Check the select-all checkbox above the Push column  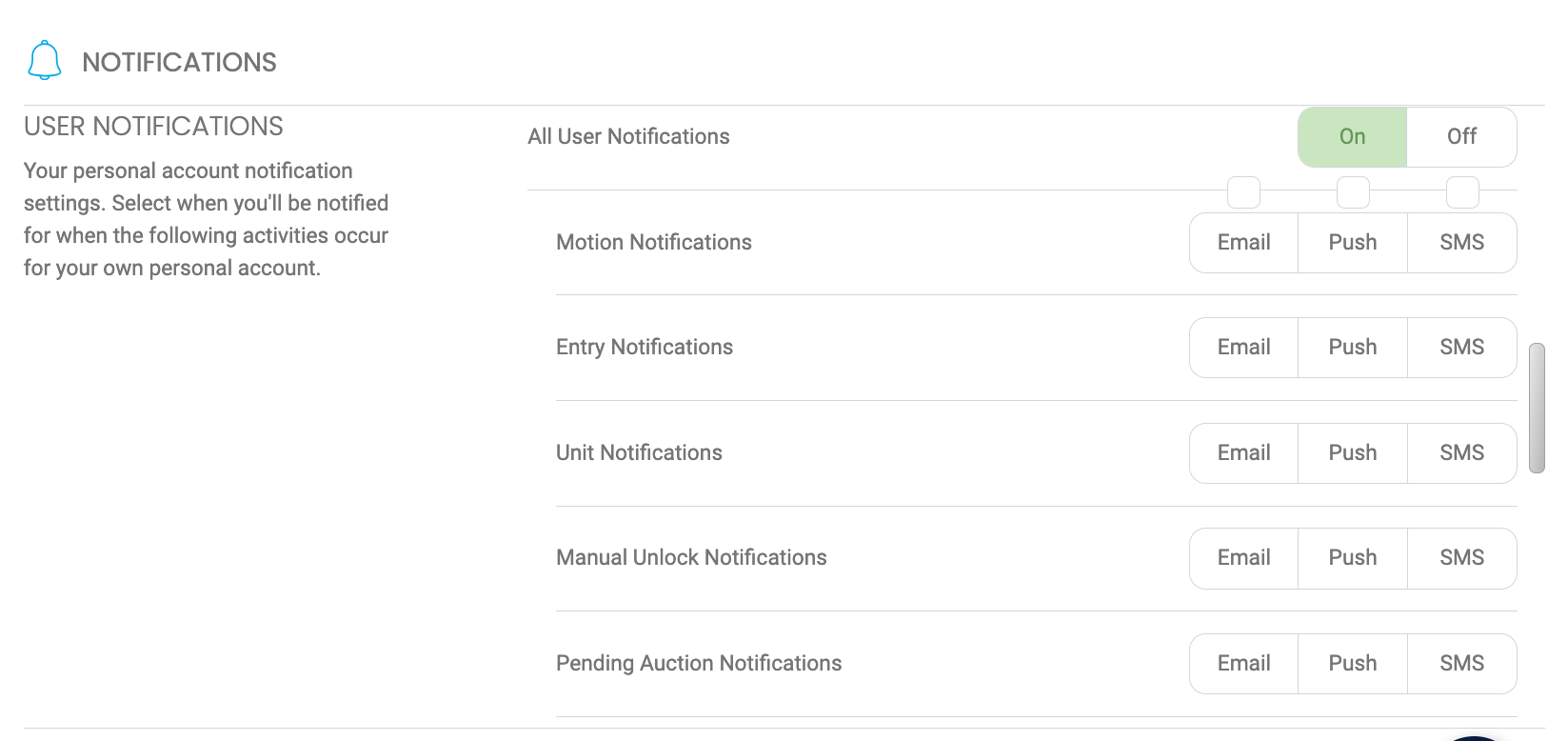tap(1352, 191)
